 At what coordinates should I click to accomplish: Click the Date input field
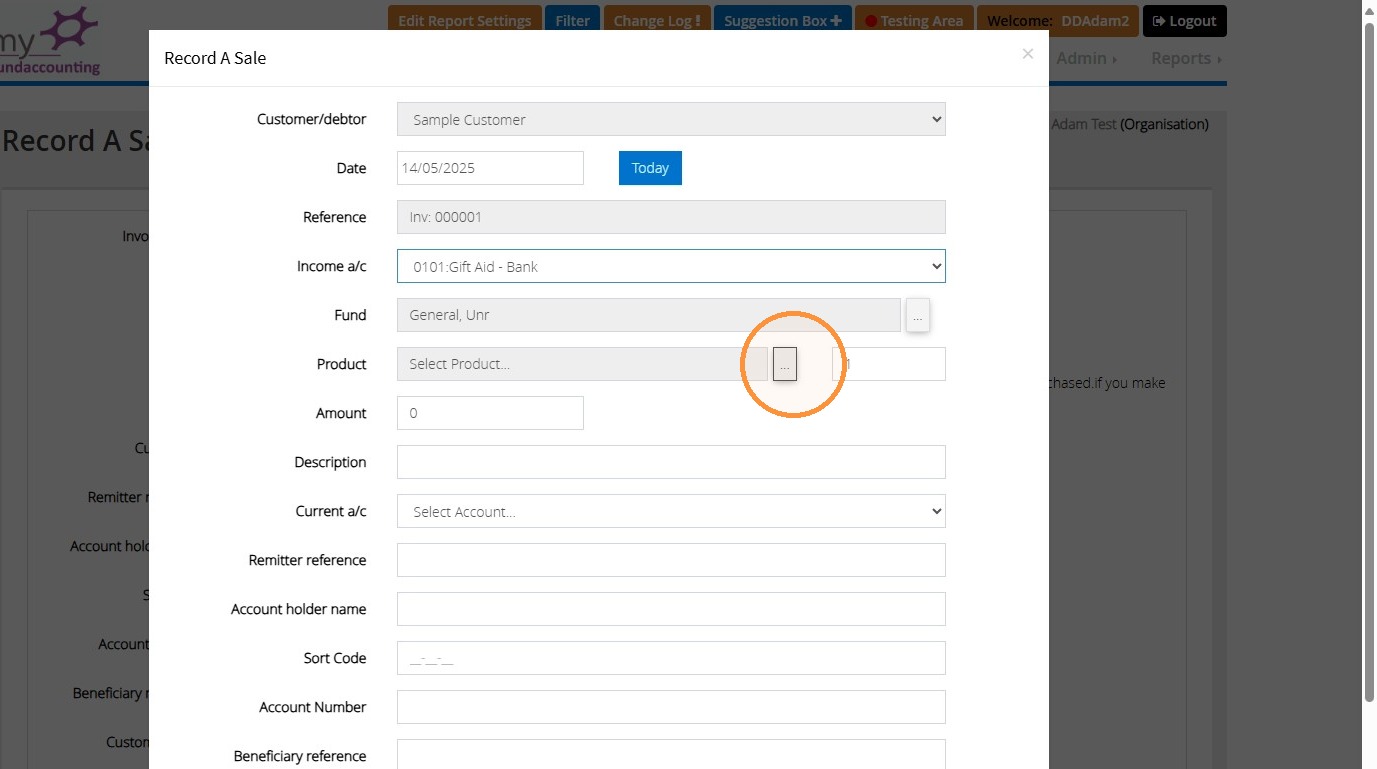490,168
